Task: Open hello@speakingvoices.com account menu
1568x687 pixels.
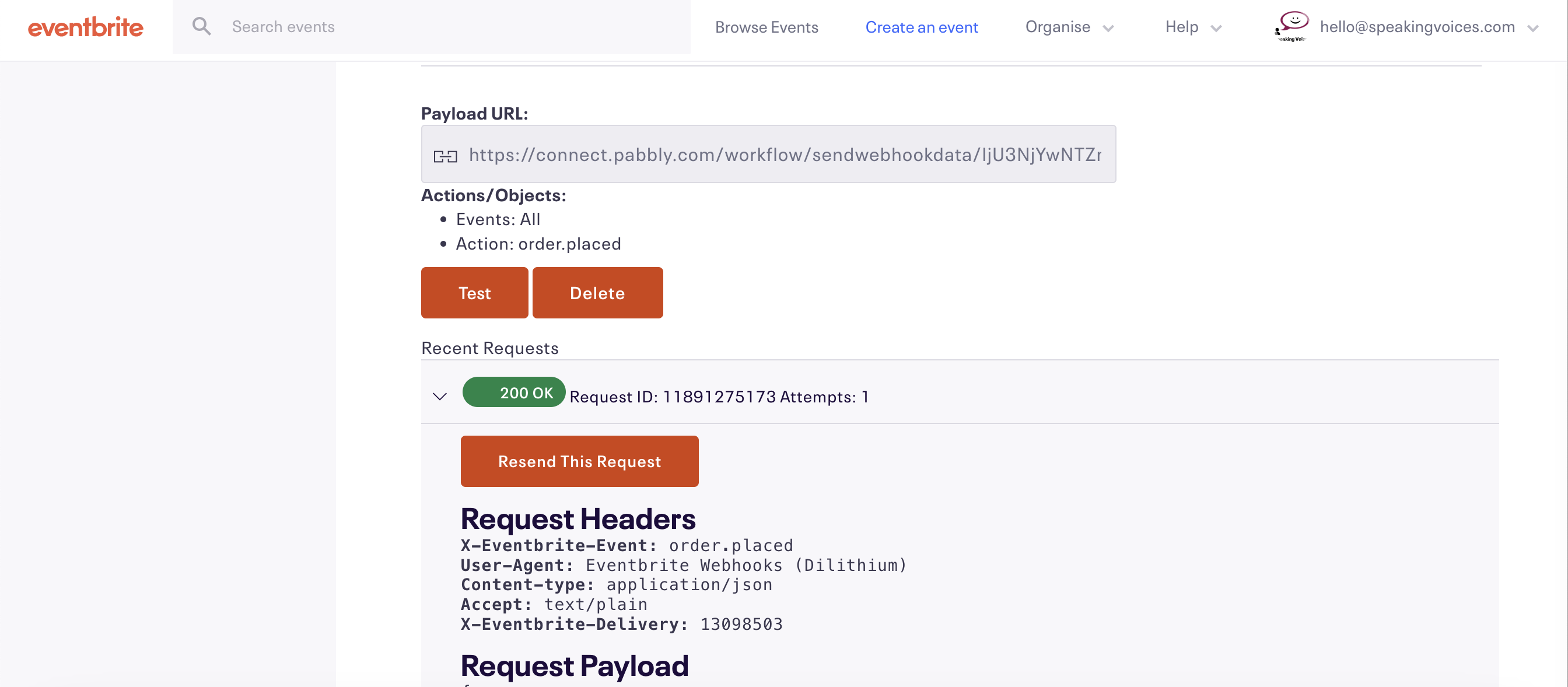Action: pos(1417,27)
